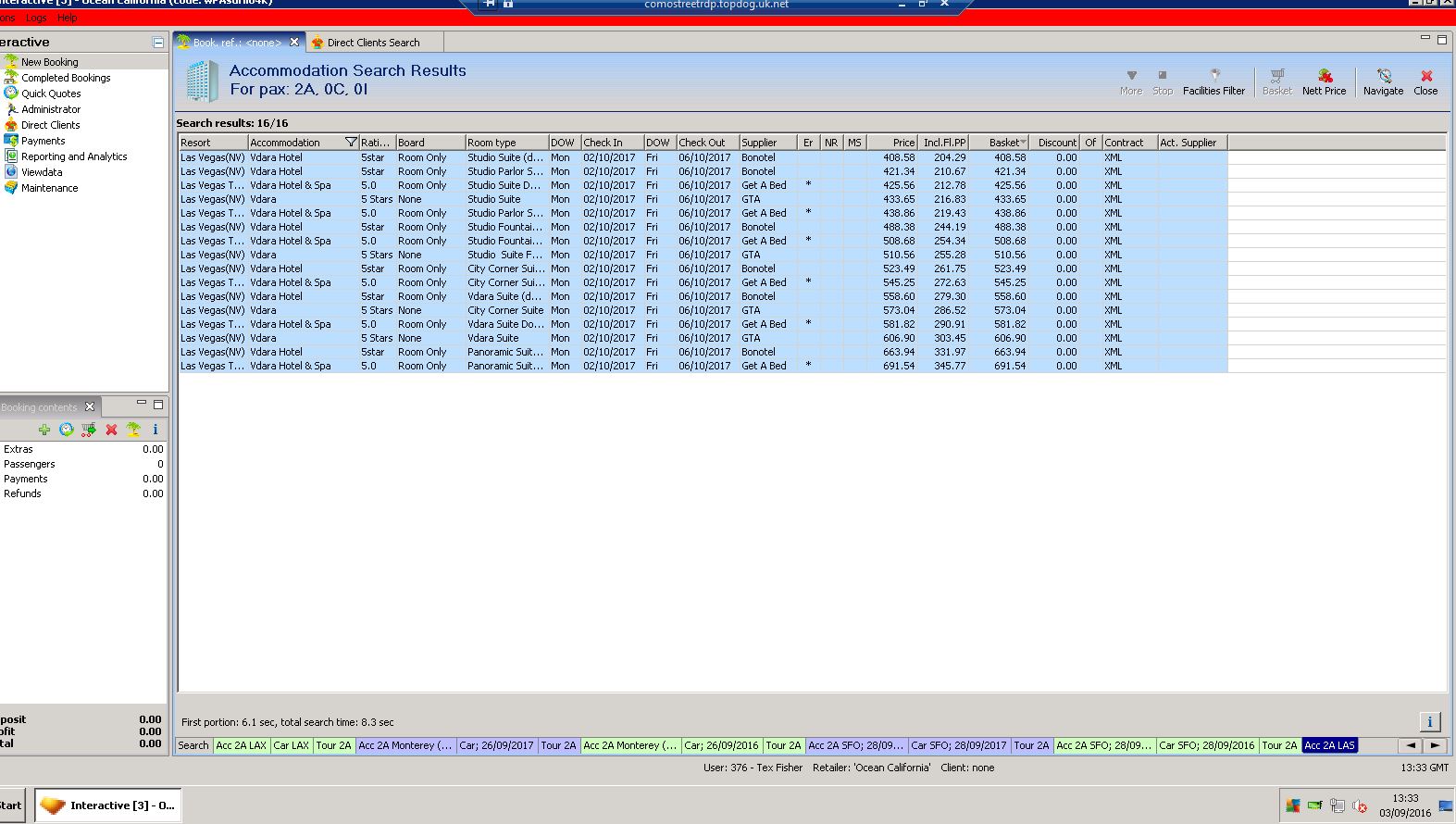This screenshot has width=1456, height=824.
Task: Click the taskbar clock 13:33
Action: click(1405, 798)
